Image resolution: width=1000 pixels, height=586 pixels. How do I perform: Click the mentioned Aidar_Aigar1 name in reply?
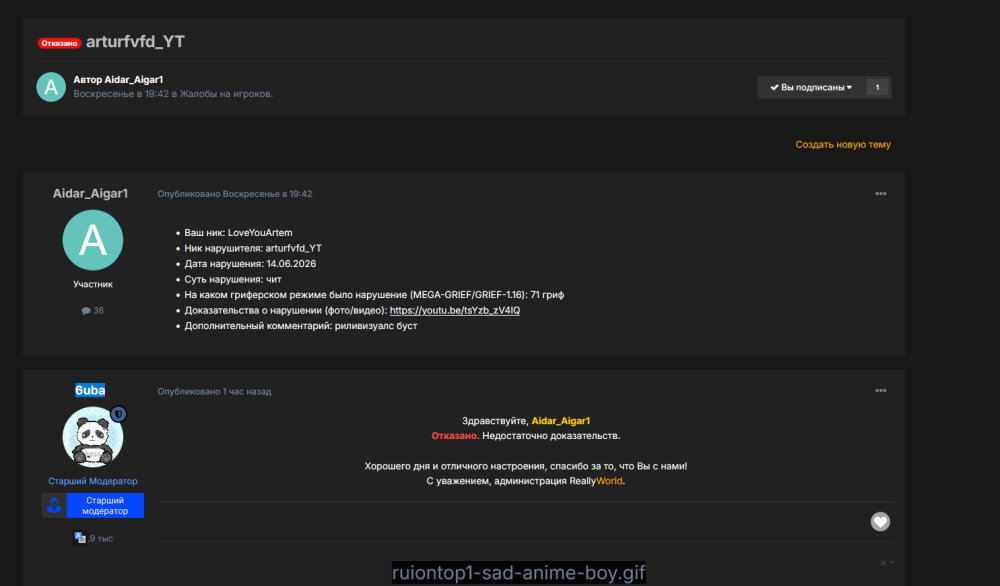point(561,421)
